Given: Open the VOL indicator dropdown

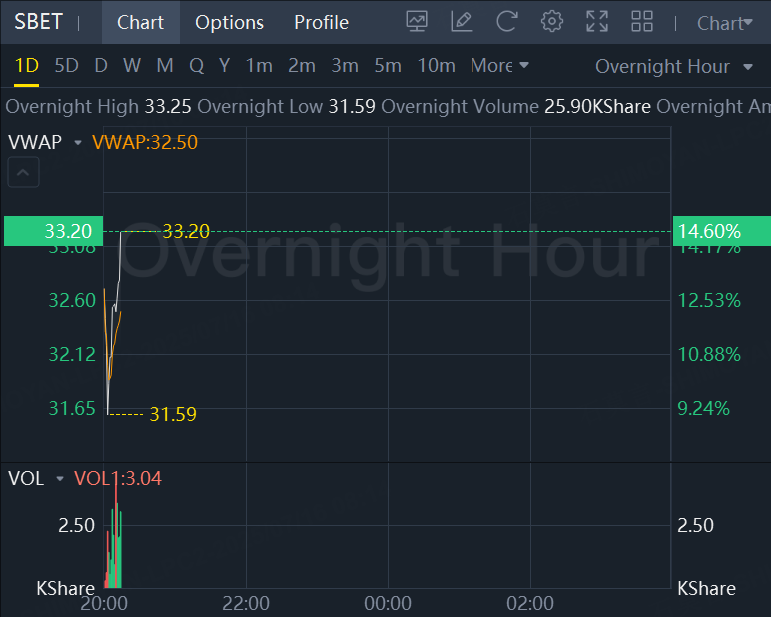Looking at the screenshot, I should point(60,479).
